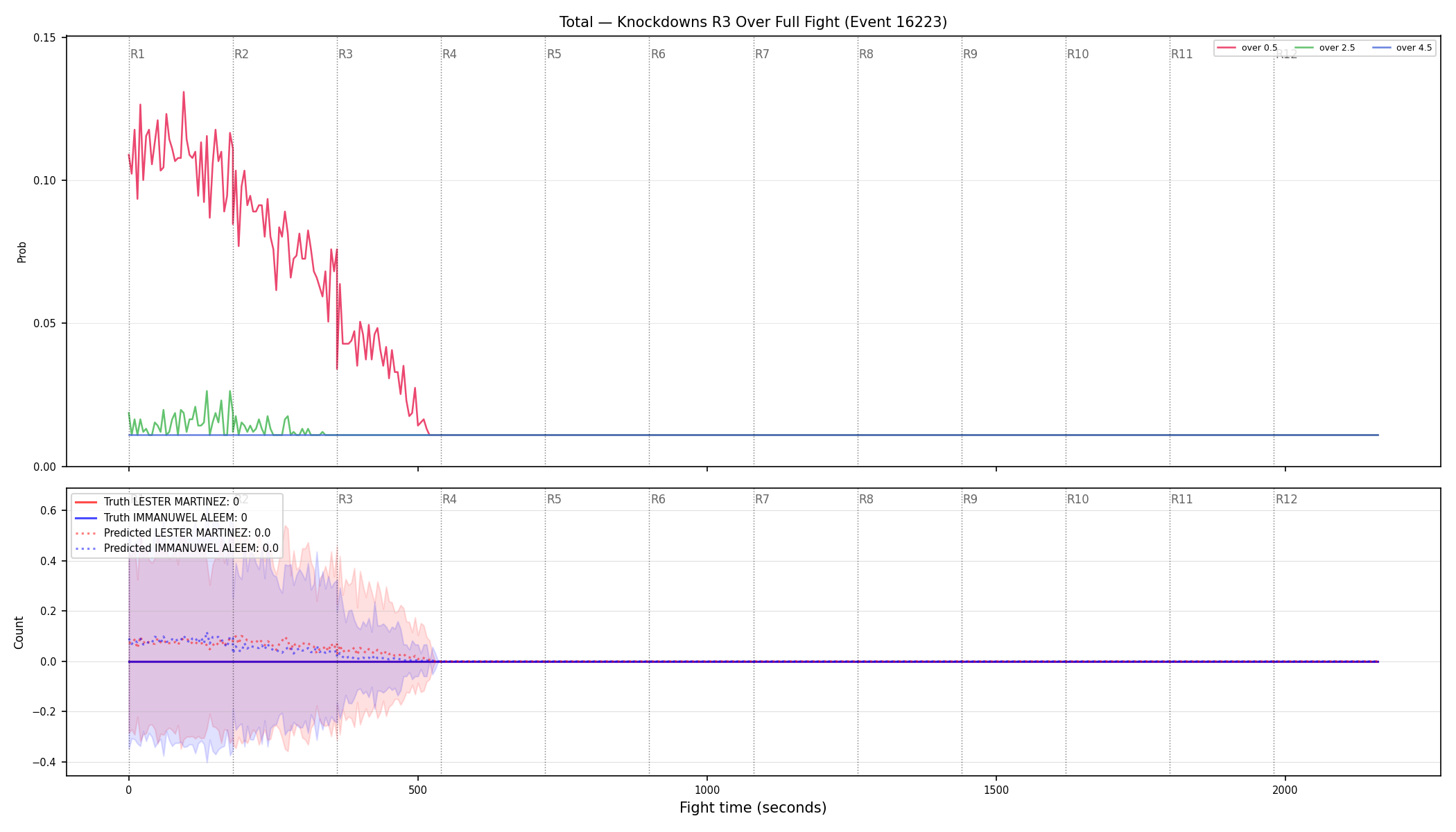This screenshot has width=1456, height=832.
Task: Select the 'over 0.5' legend entry
Action: pyautogui.click(x=1247, y=48)
